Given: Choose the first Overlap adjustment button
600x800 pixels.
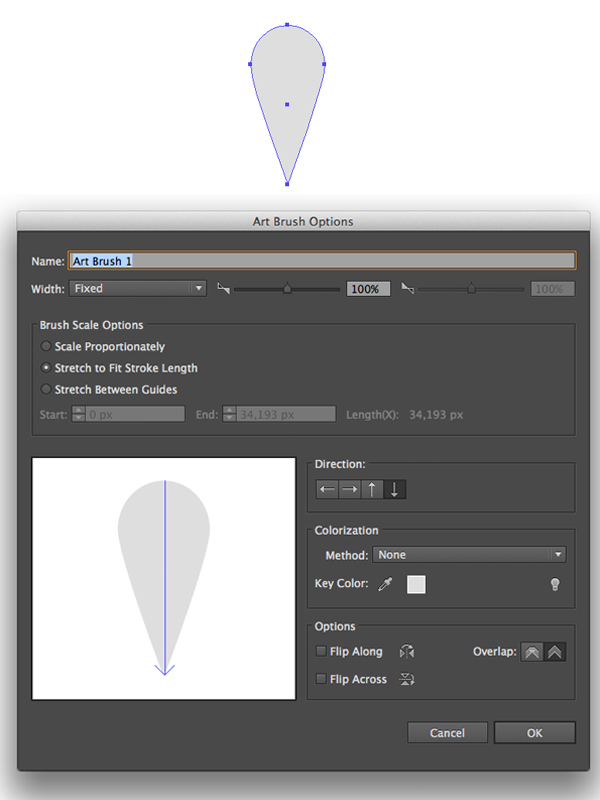Looking at the screenshot, I should (532, 651).
